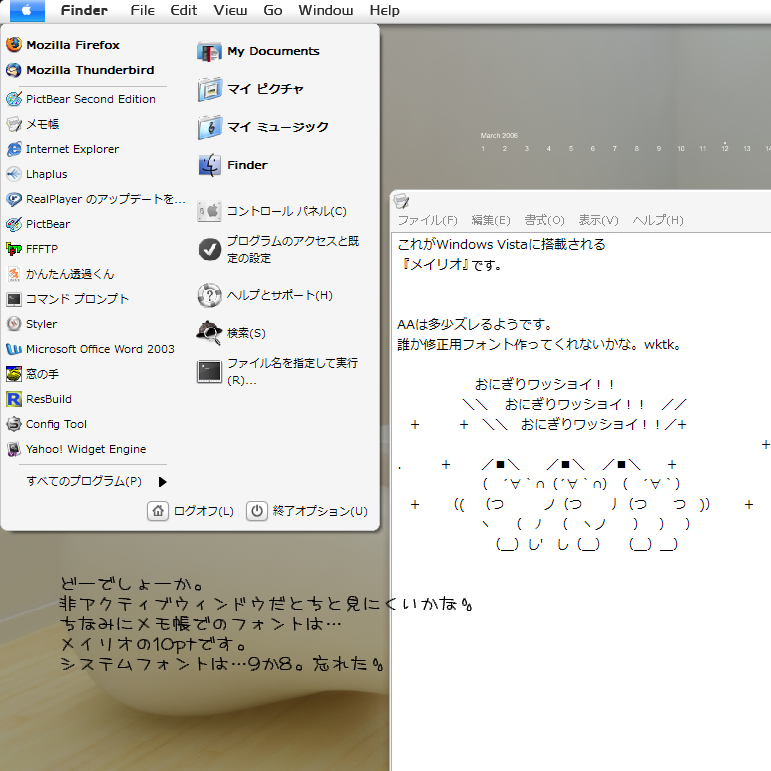Viewport: 771px width, 771px height.
Task: Open PictBear Second Edition
Action: (x=81, y=99)
